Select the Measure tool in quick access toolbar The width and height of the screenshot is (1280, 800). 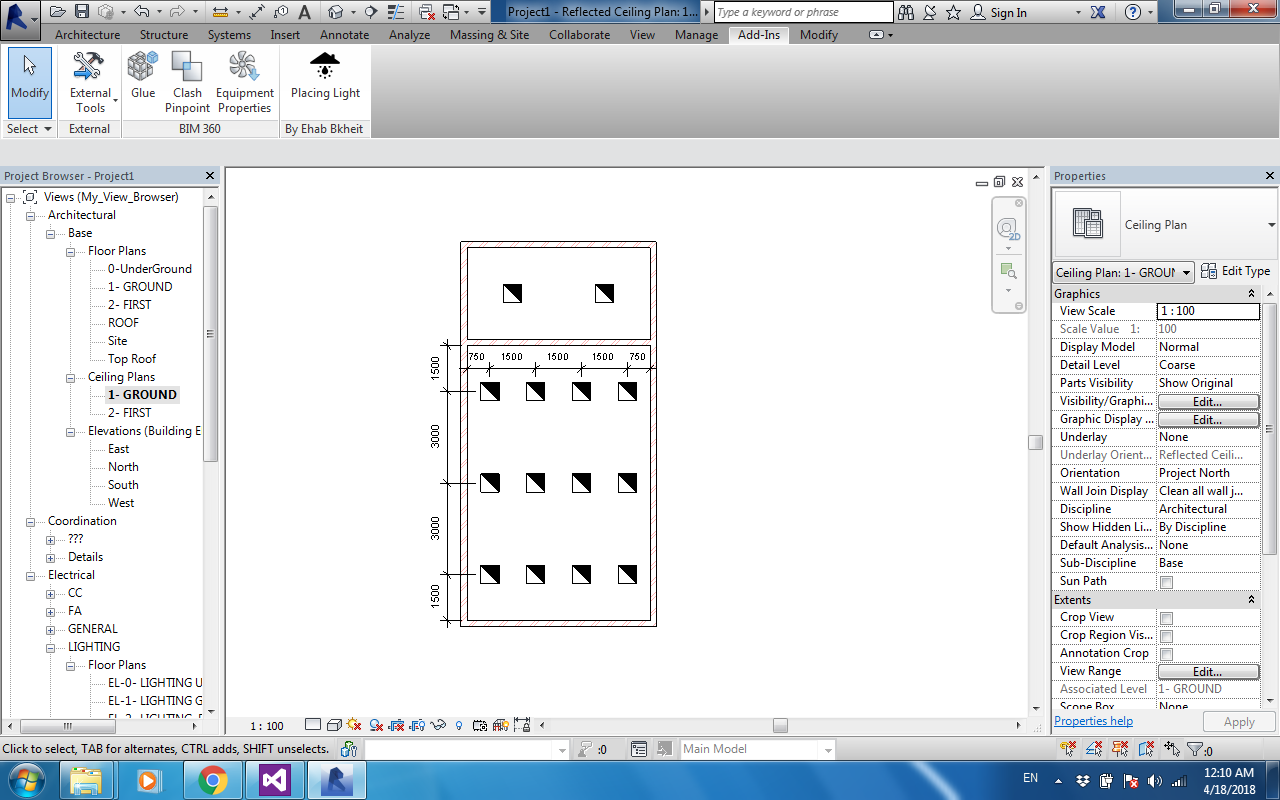220,12
